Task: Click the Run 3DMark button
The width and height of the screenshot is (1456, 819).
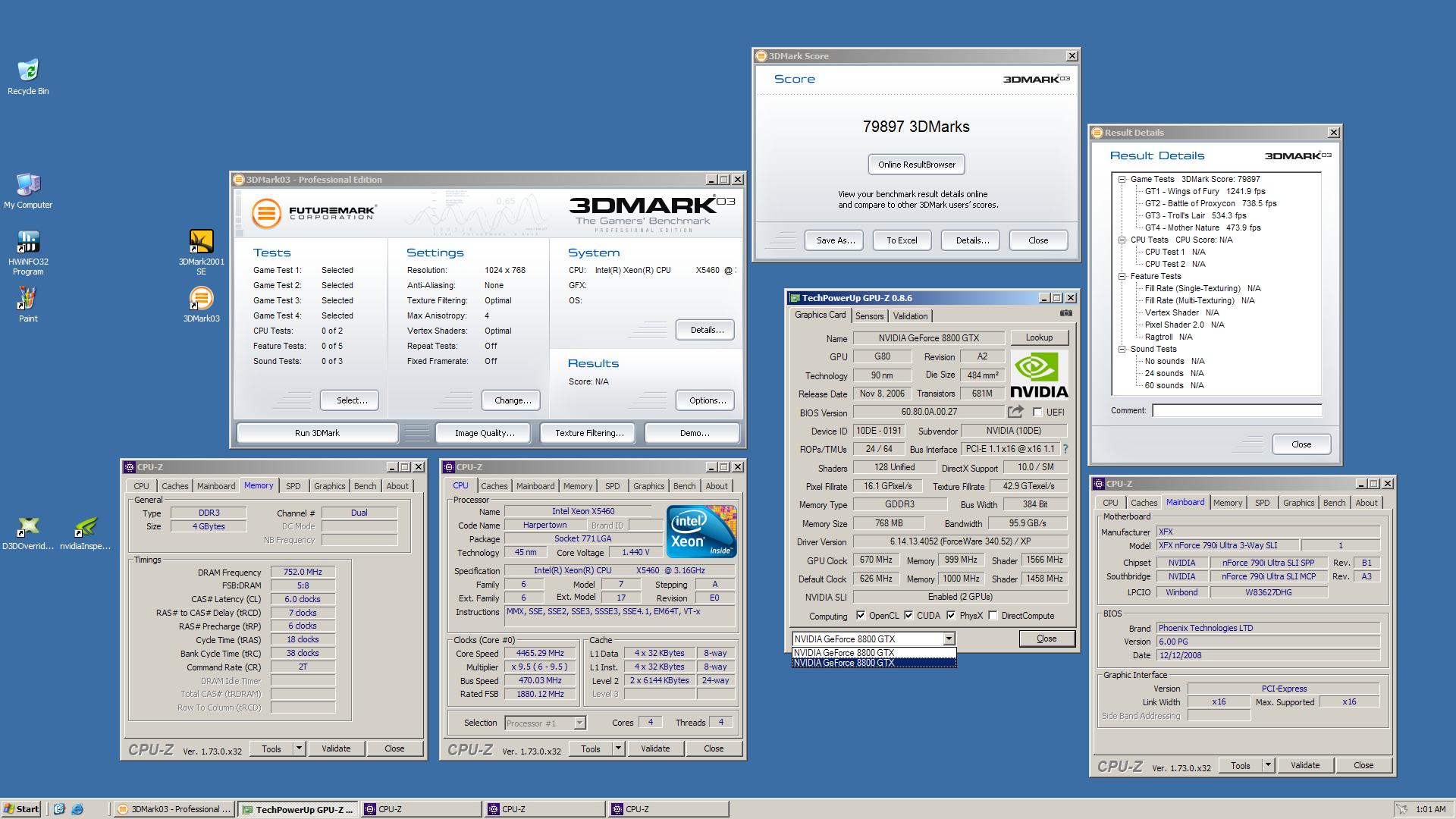Action: click(x=317, y=433)
